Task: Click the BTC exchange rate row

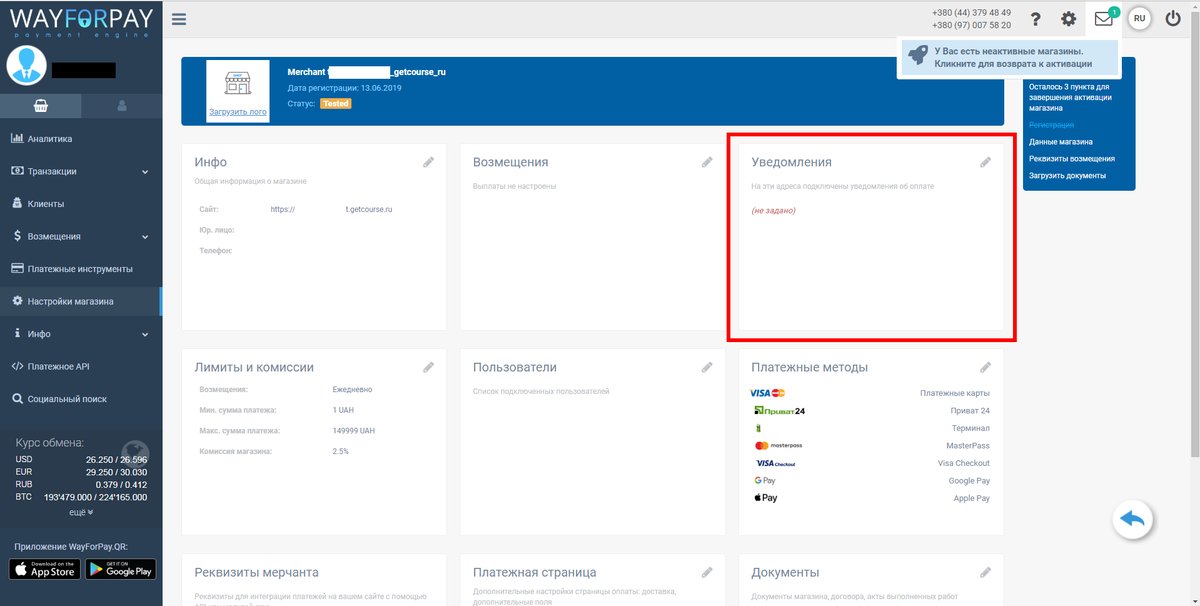Action: coord(81,497)
